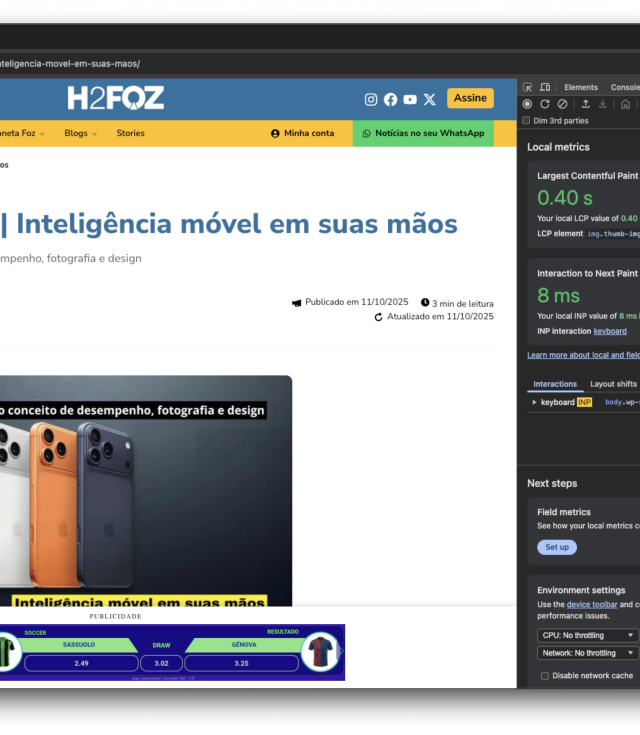Enable Dim 3rd parties checkbox

coord(527,121)
